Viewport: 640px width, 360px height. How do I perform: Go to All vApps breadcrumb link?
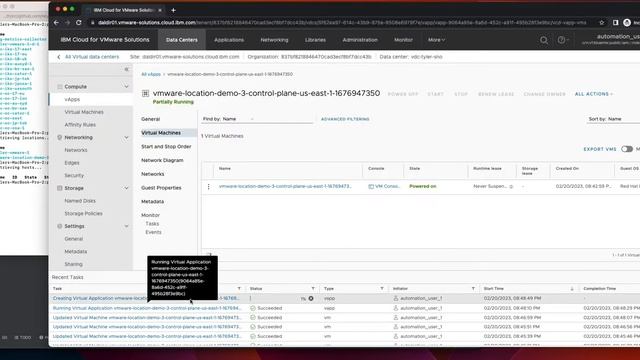pyautogui.click(x=151, y=74)
